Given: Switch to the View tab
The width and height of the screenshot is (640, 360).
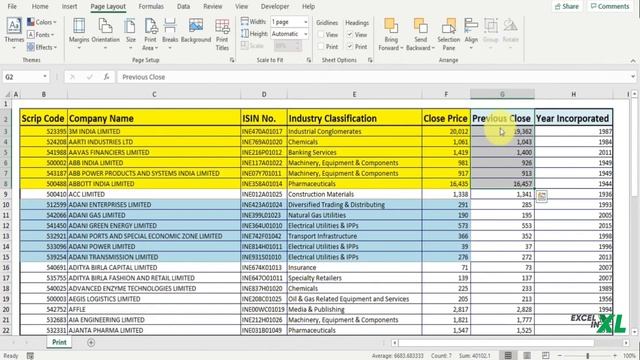Looking at the screenshot, I should click(241, 7).
